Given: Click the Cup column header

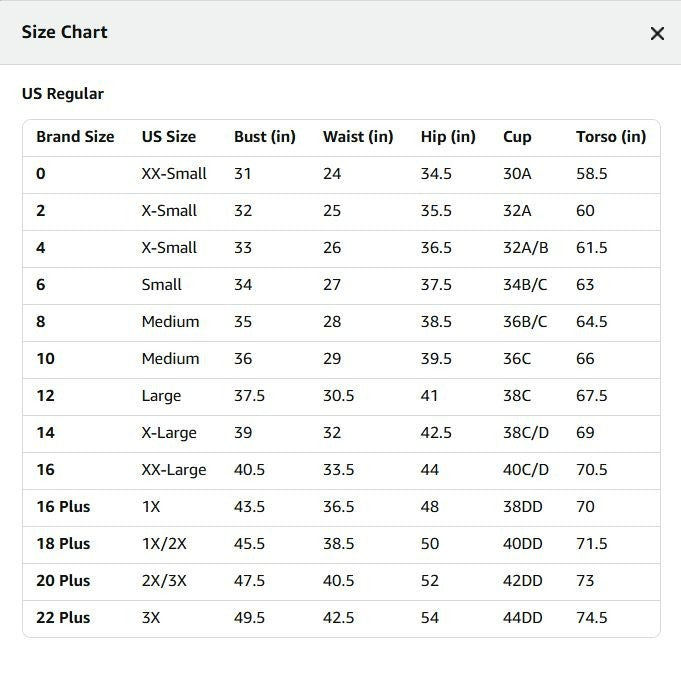Looking at the screenshot, I should click(x=517, y=137).
